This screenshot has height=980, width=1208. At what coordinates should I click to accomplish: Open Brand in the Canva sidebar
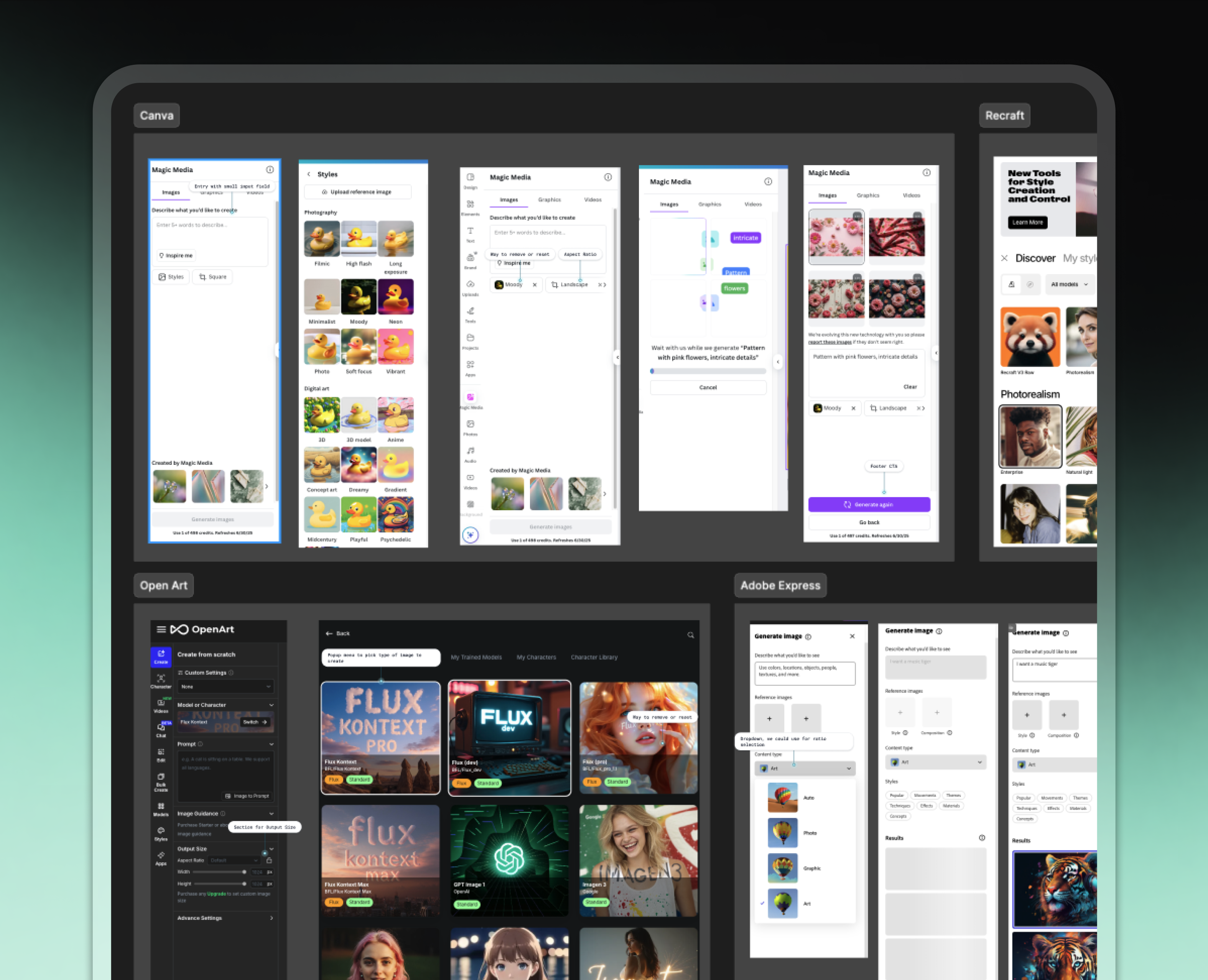470,261
